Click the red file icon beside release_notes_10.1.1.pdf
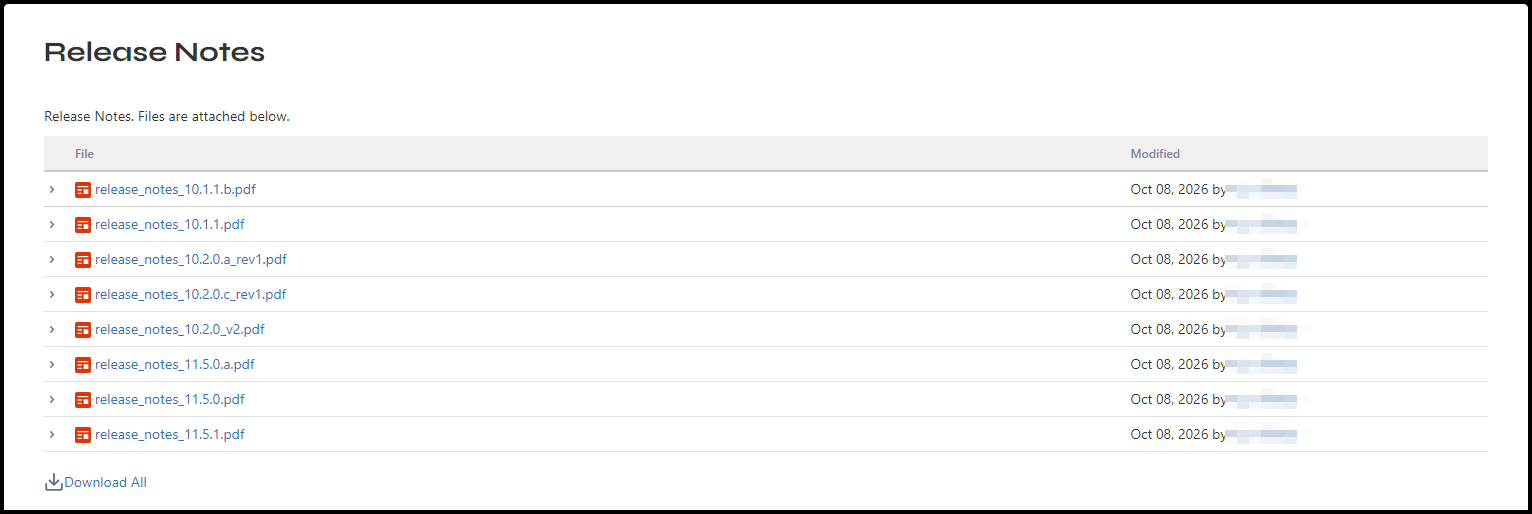The height and width of the screenshot is (514, 1532). (x=83, y=224)
